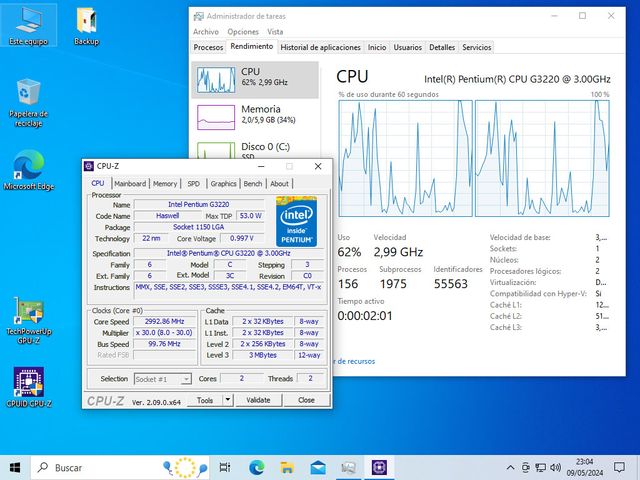Open the Detalles tab in Task Manager

pos(442,47)
